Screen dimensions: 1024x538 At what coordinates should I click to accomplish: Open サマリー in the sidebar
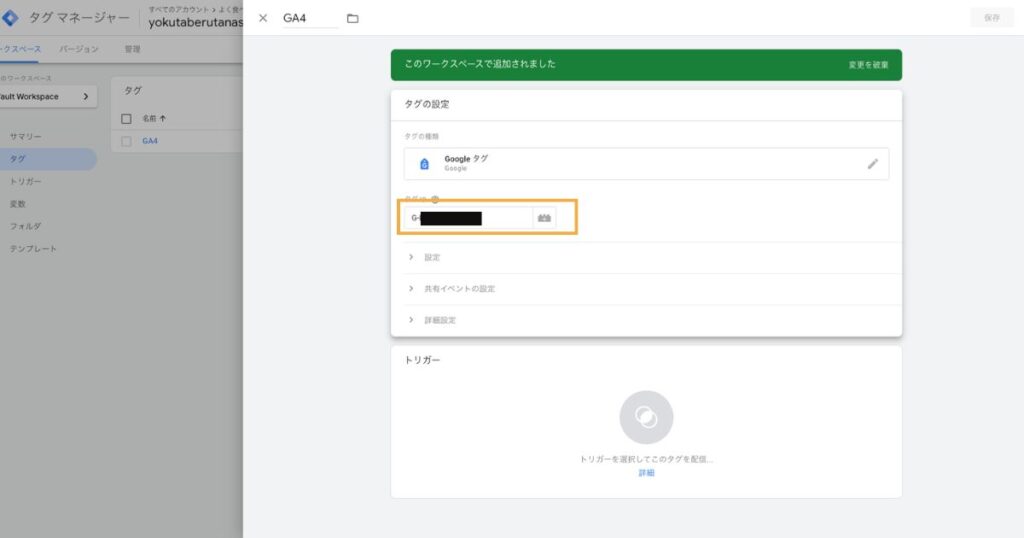point(25,136)
